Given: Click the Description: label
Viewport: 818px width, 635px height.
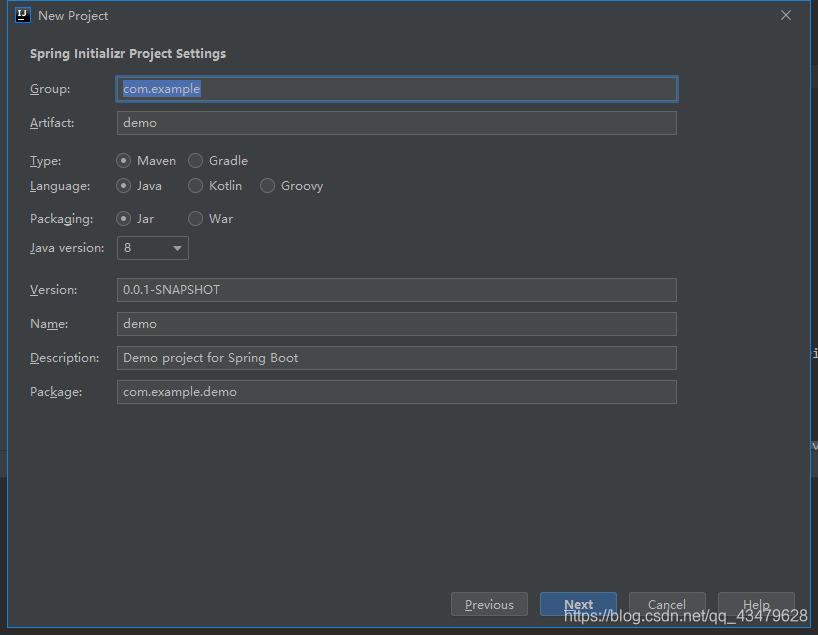Looking at the screenshot, I should [x=65, y=358].
